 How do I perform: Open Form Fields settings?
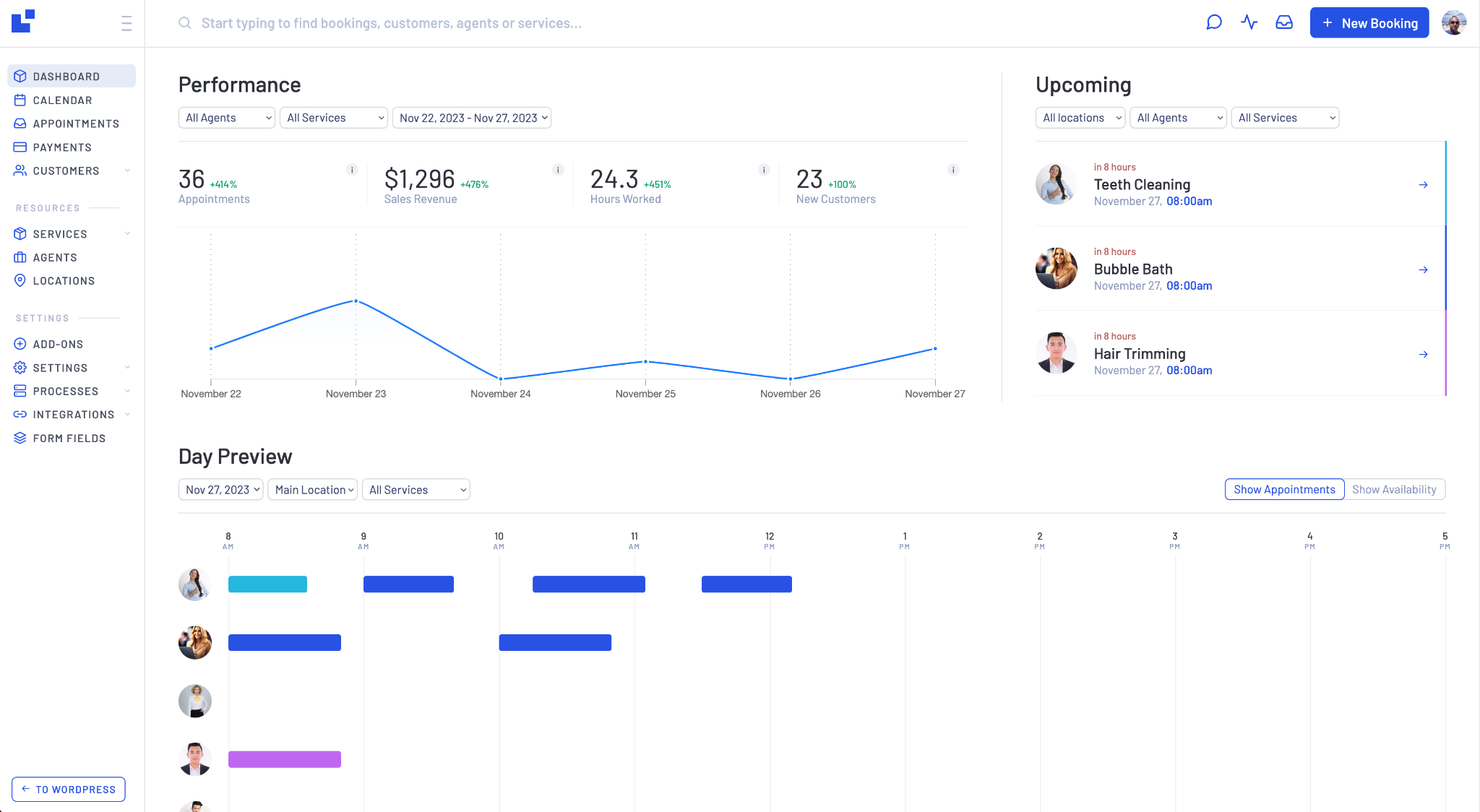[69, 437]
